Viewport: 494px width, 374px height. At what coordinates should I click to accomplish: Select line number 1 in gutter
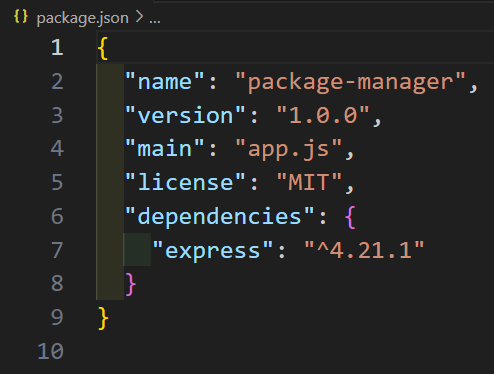click(57, 47)
